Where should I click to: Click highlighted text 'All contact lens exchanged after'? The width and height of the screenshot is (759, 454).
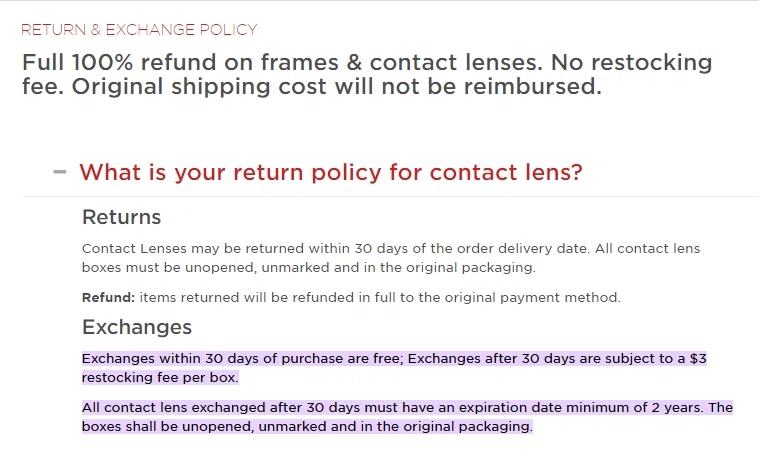point(192,408)
